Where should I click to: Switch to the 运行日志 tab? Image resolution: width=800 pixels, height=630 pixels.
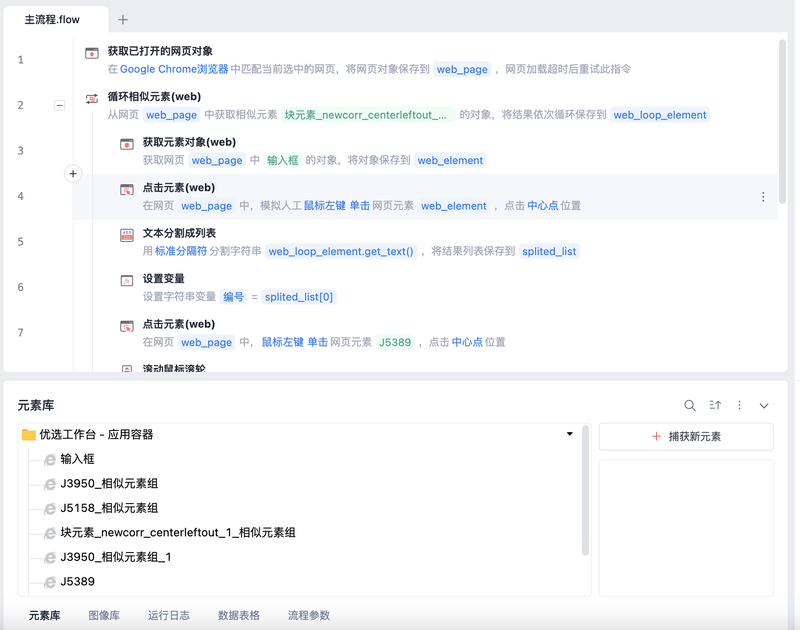[x=168, y=615]
